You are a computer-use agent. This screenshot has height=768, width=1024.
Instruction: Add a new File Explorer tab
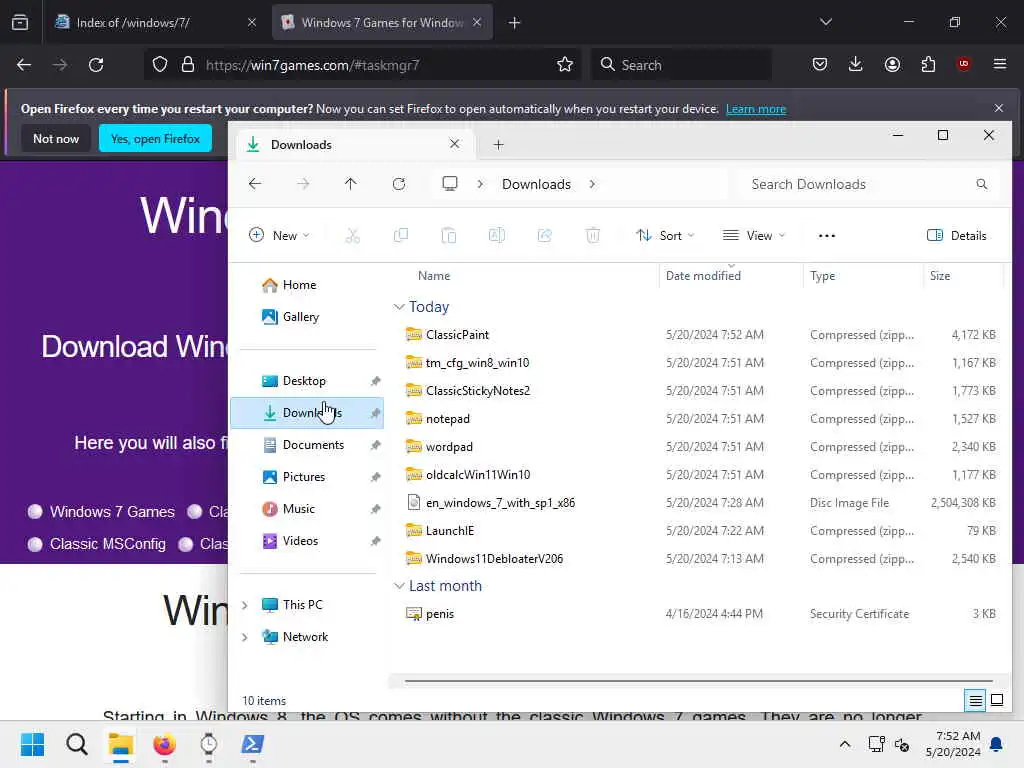coord(498,145)
